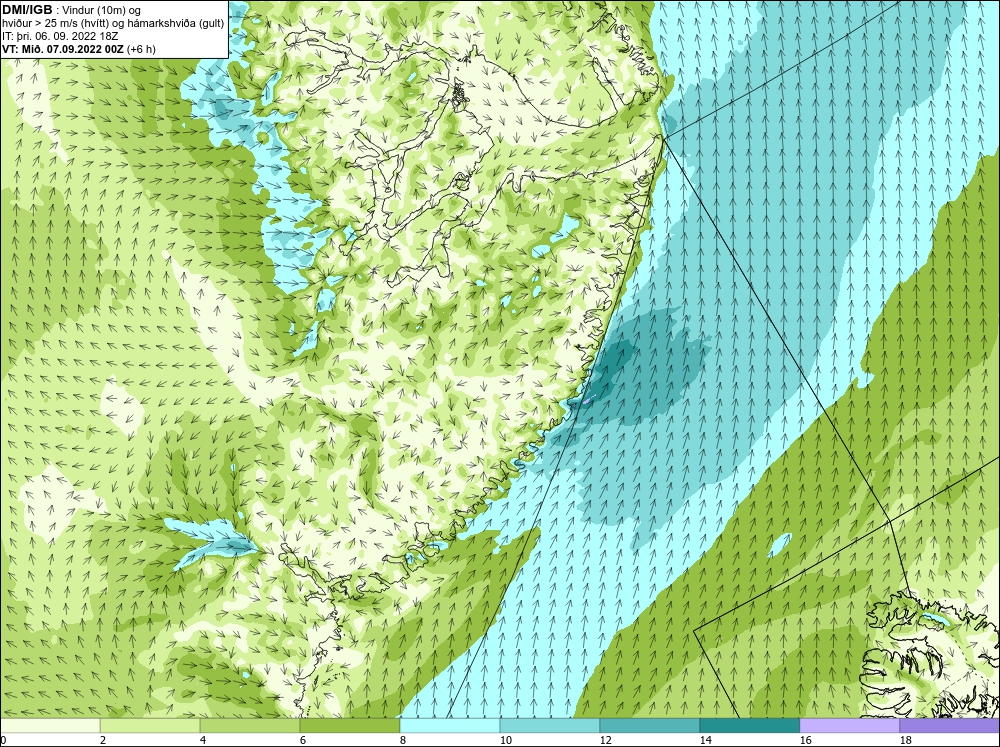Click legend tick label 16

click(805, 740)
